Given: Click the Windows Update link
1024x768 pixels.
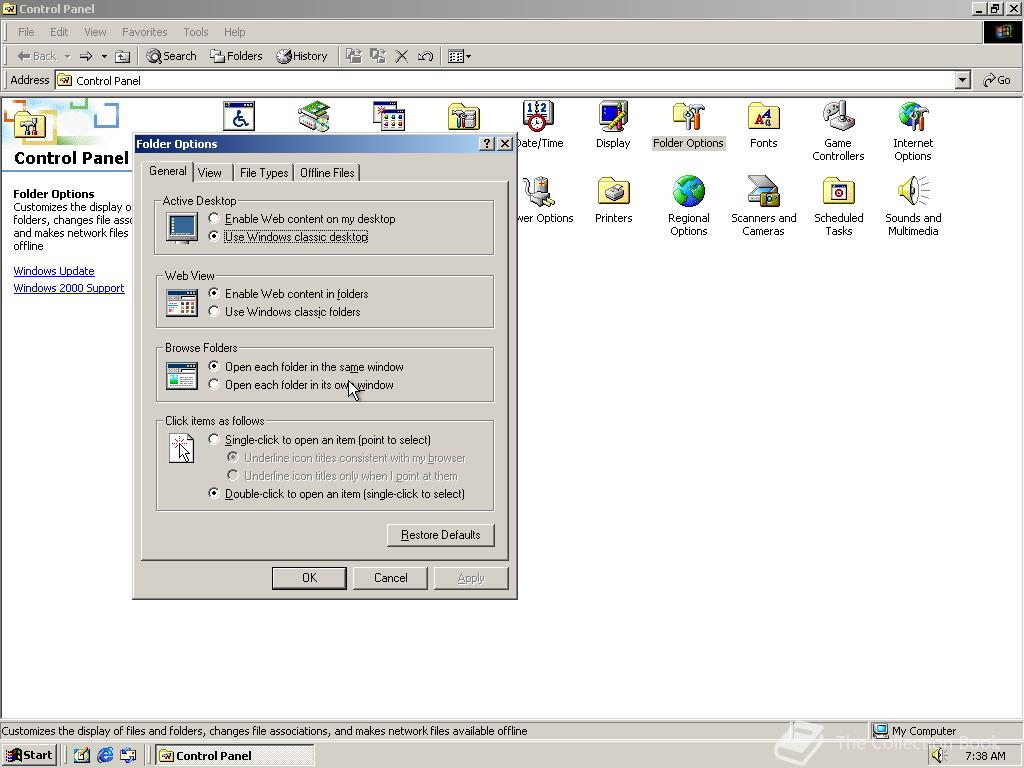Looking at the screenshot, I should point(54,271).
